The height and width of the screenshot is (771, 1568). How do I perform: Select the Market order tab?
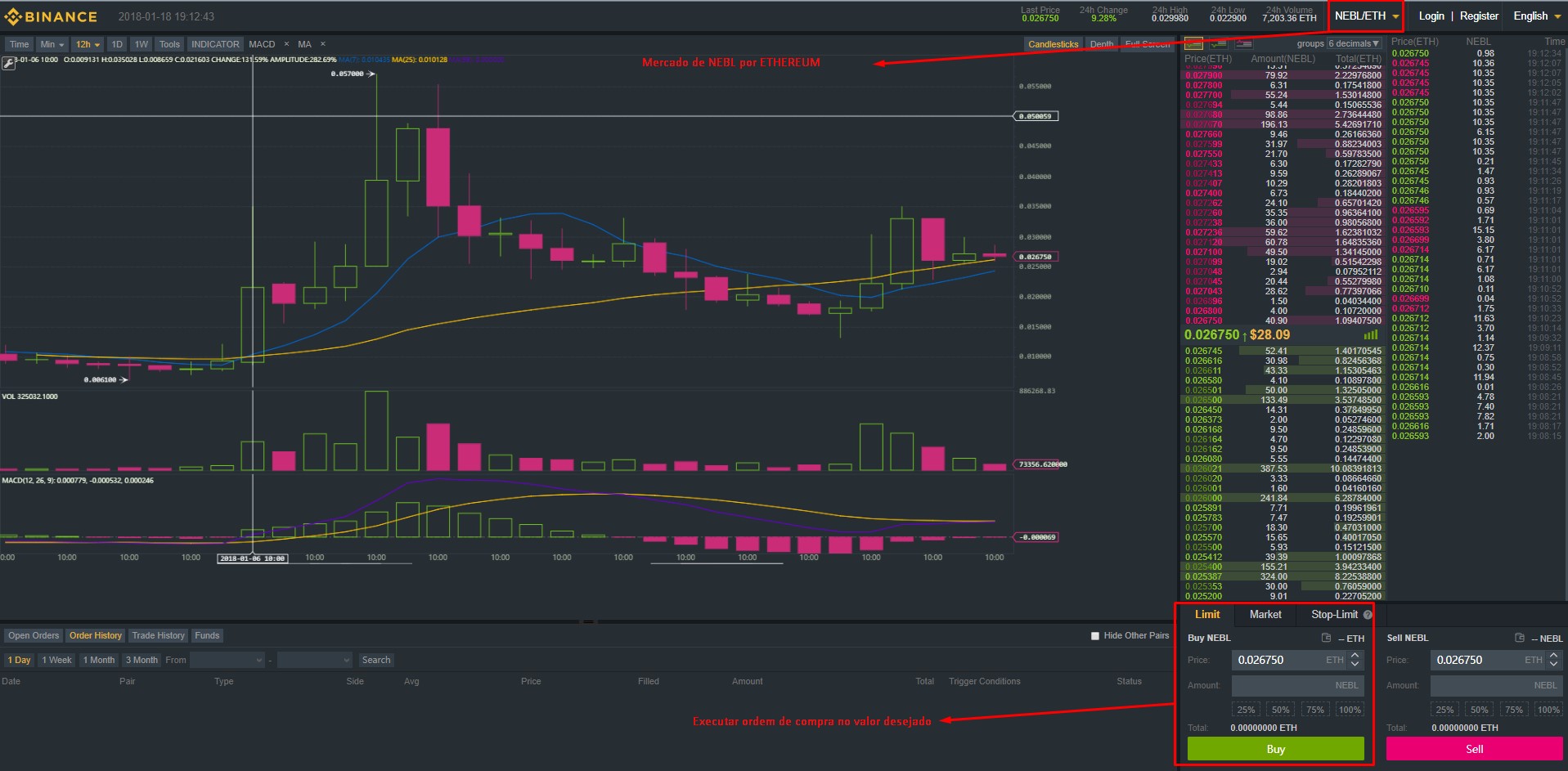[x=1265, y=615]
